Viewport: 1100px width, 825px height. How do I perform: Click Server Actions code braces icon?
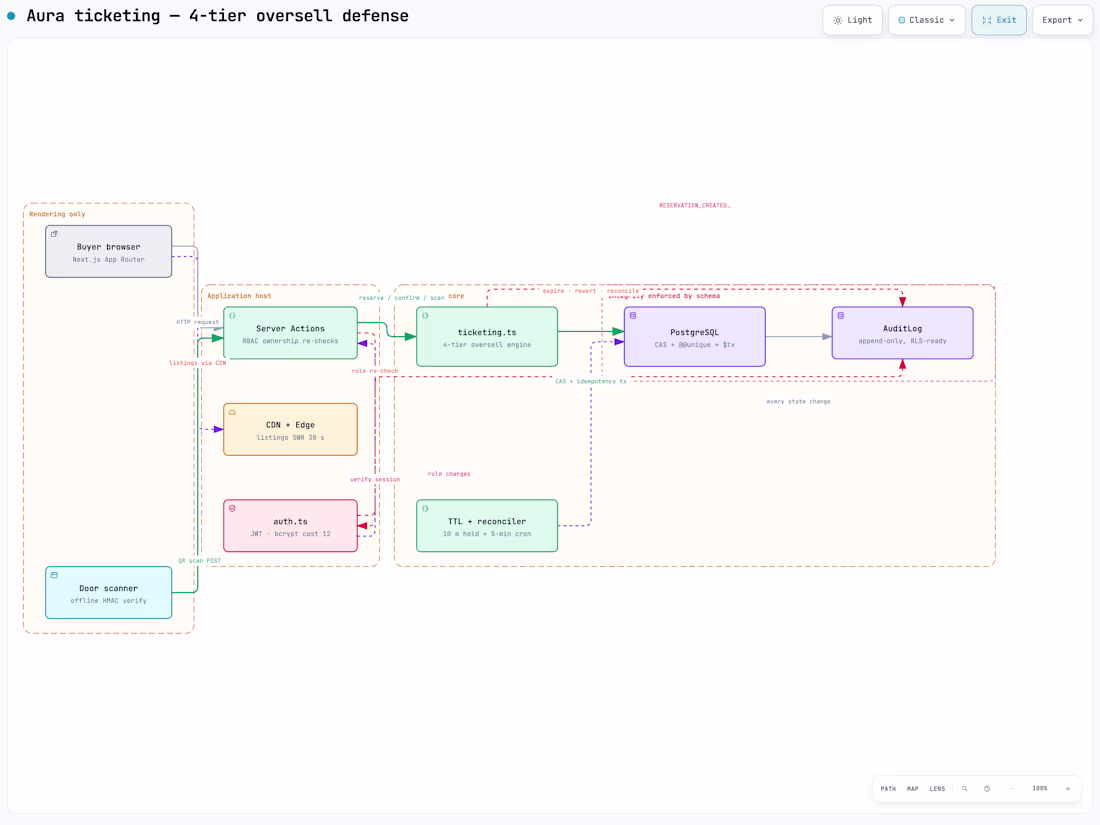click(232, 316)
